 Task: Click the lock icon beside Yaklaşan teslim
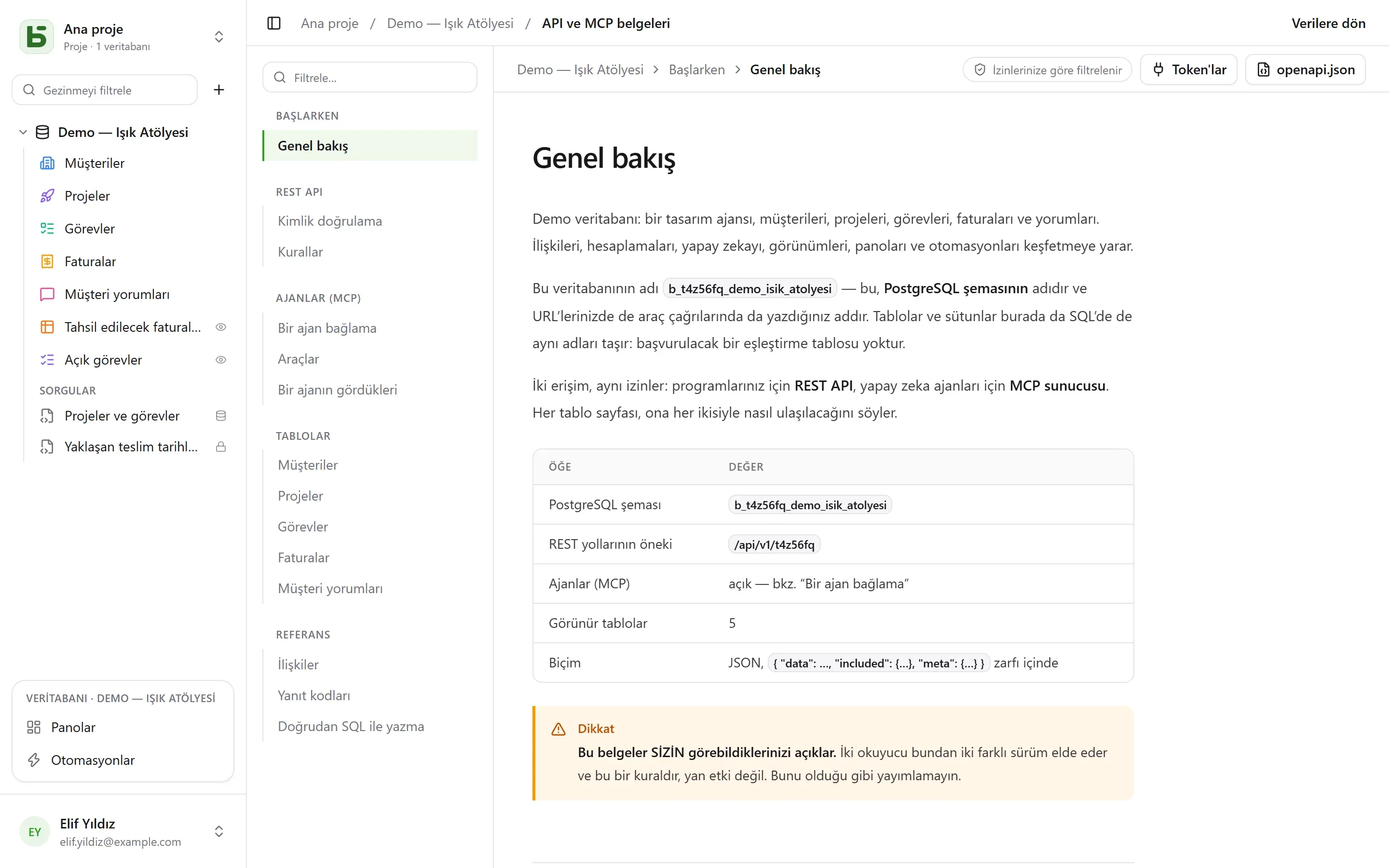(220, 447)
